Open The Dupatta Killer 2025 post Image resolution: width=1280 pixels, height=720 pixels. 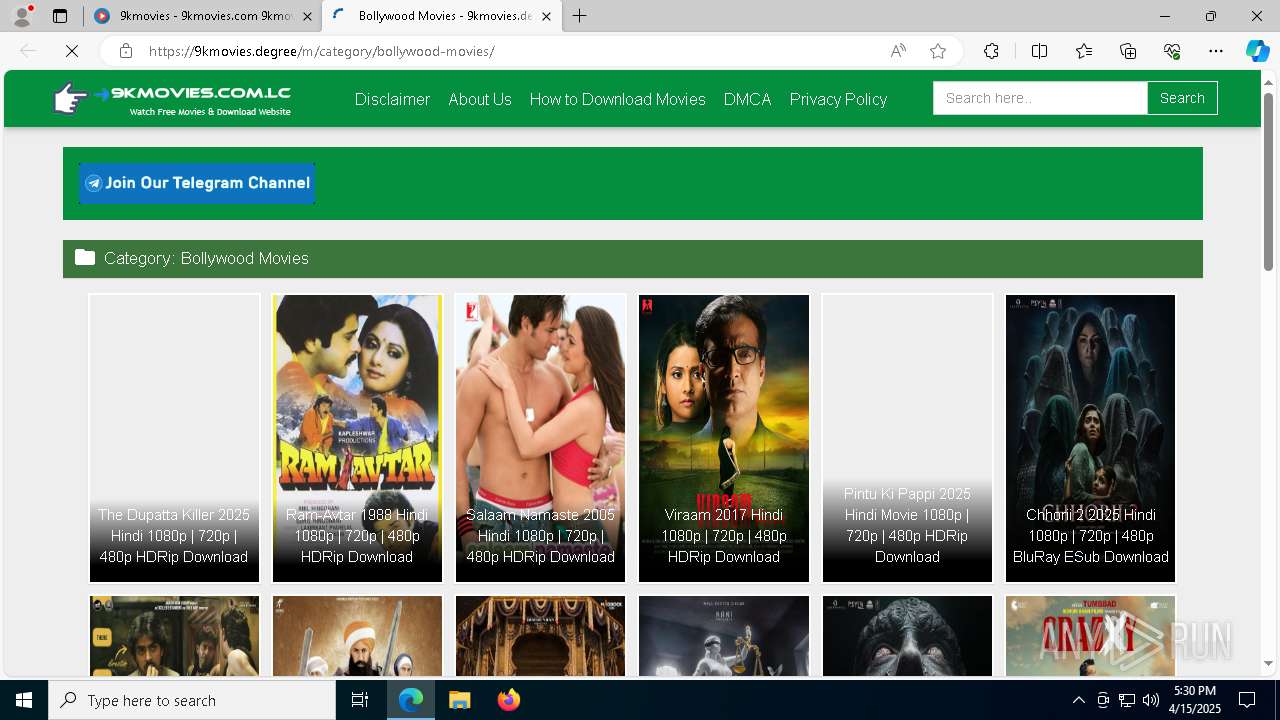(174, 438)
